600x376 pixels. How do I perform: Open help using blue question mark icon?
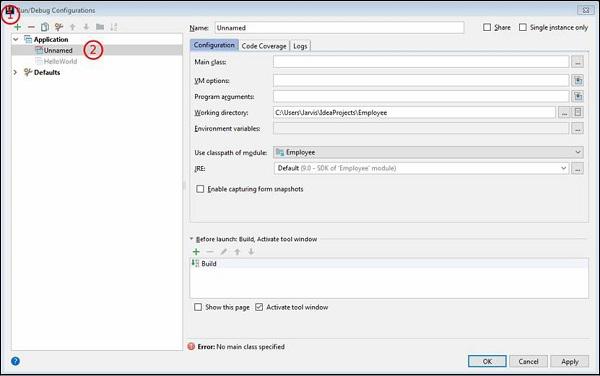point(15,361)
